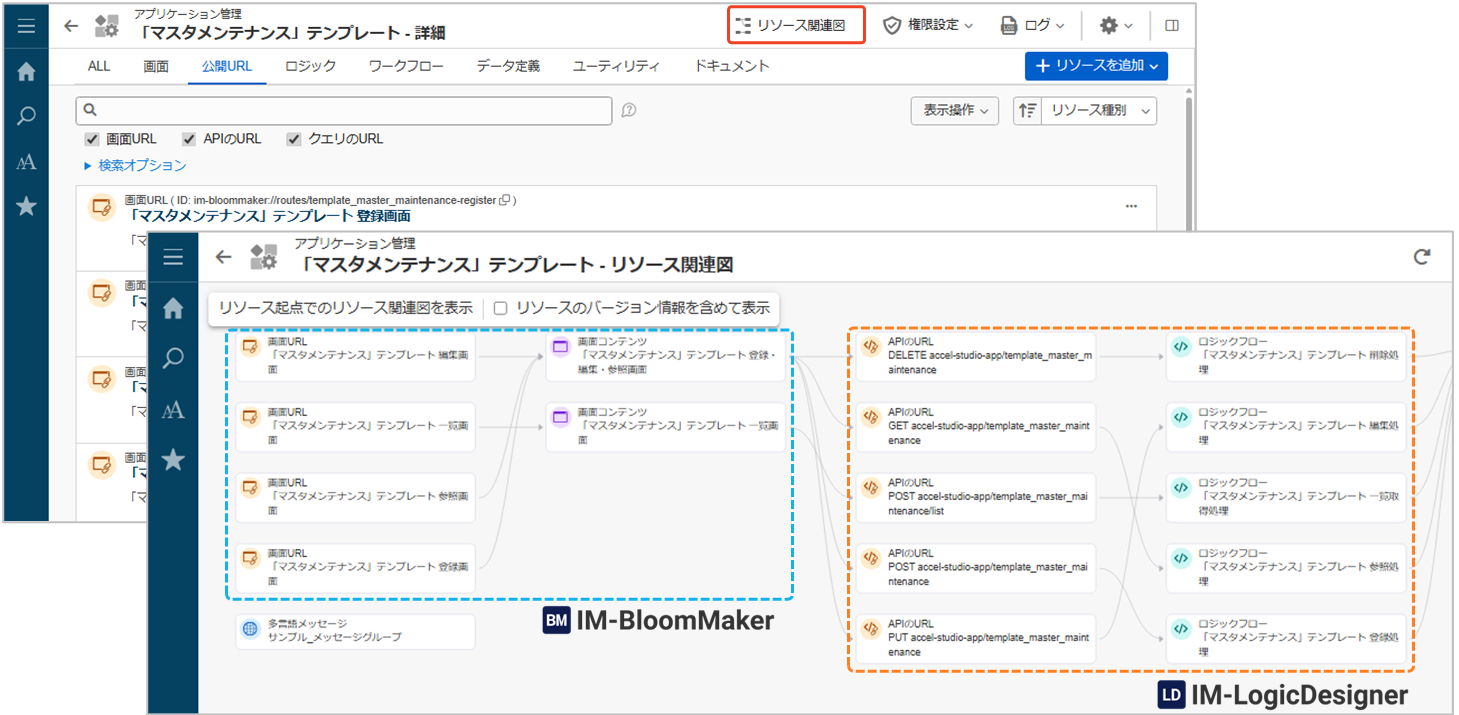
Task: Toggle the APIのURL checkbox
Action: (189, 139)
